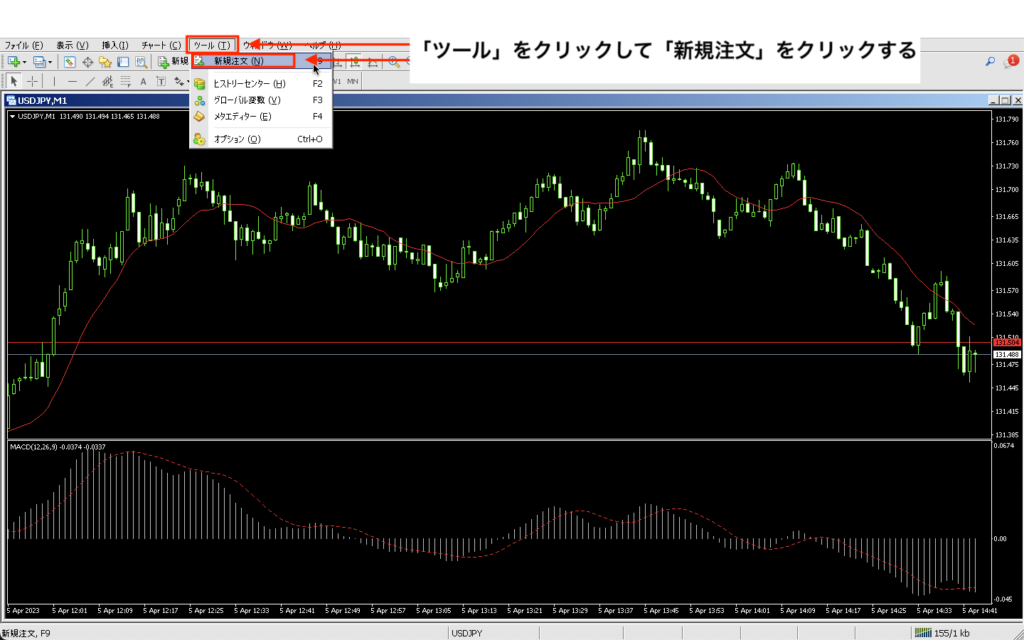
Task: Open the chat notification icon with badge
Action: pyautogui.click(x=1010, y=61)
